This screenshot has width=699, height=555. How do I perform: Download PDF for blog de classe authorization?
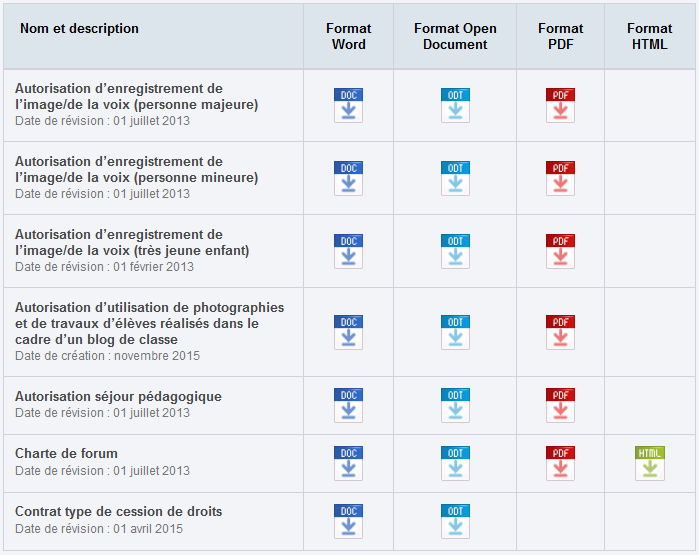(560, 332)
